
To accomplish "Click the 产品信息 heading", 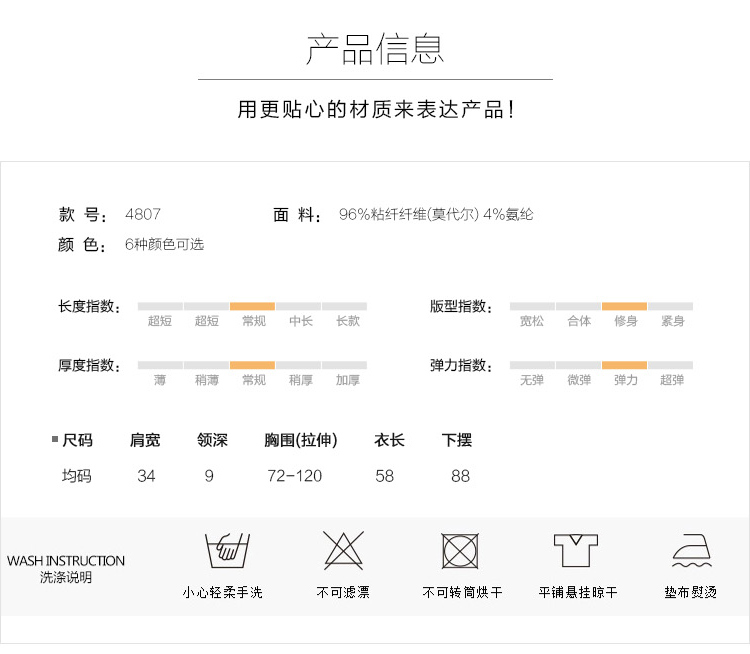I will (x=375, y=49).
